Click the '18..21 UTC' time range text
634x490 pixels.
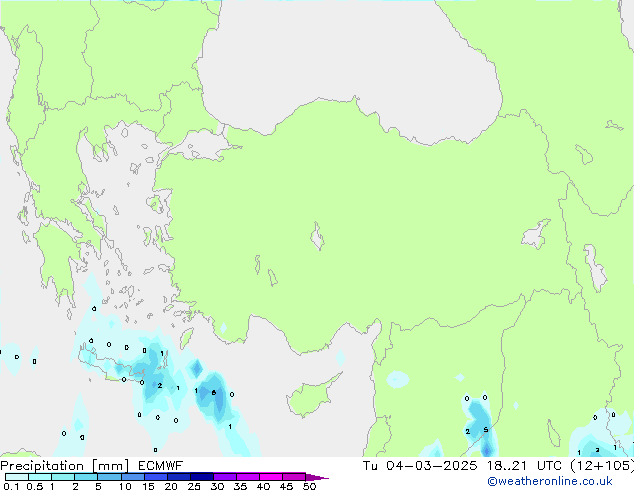click(x=524, y=466)
